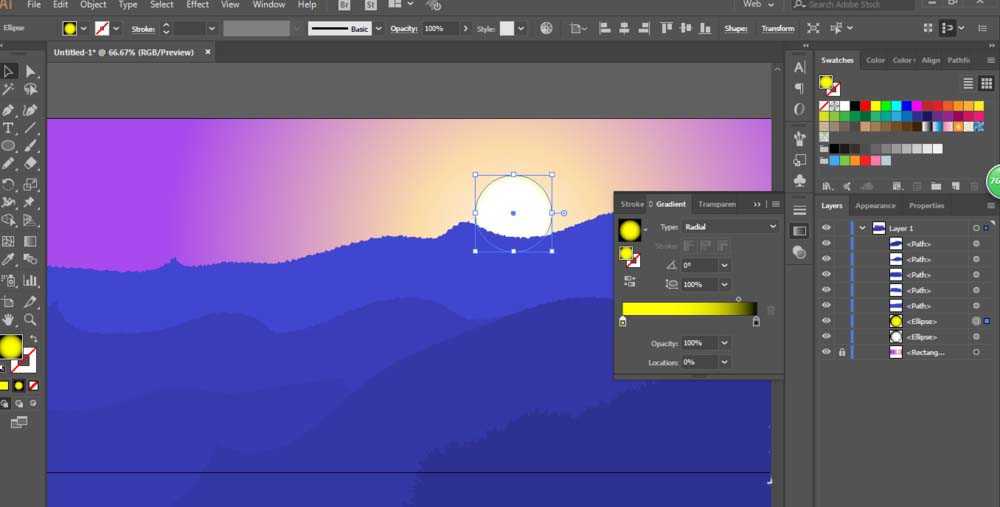Open the Effect menu
The width and height of the screenshot is (1000, 507).
(197, 4)
